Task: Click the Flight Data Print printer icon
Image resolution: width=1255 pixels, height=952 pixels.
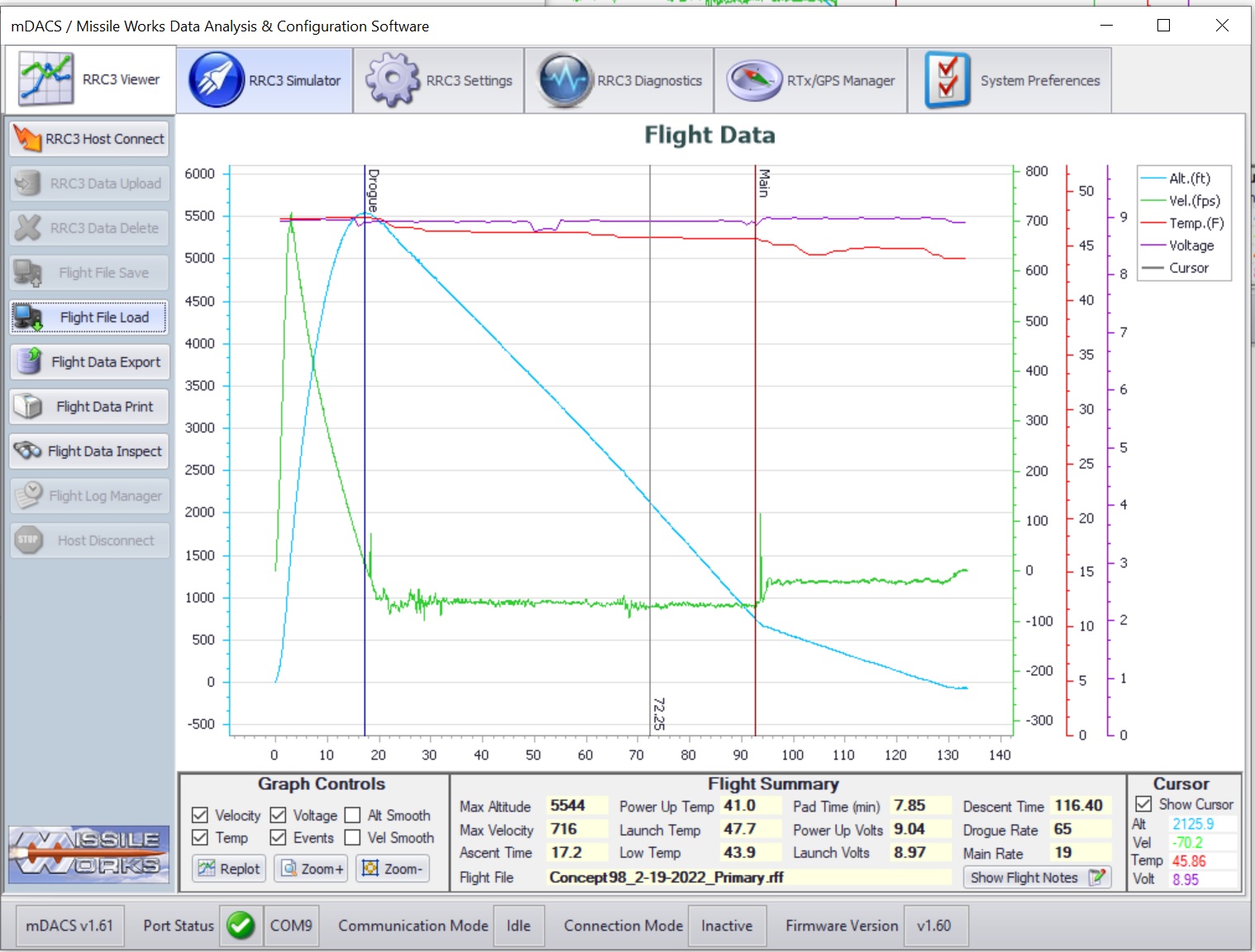Action: point(28,407)
